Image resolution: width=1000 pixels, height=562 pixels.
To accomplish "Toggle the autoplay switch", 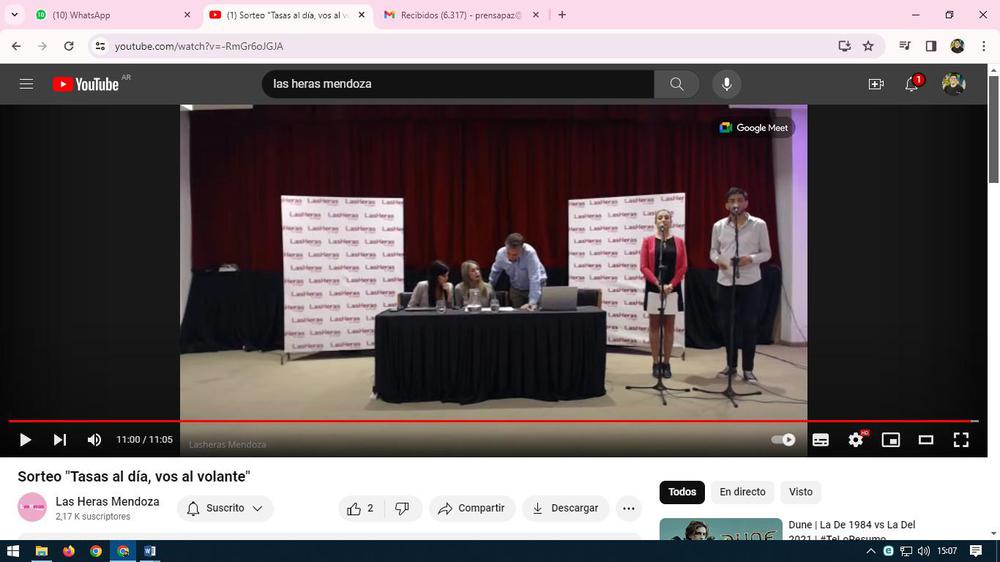I will (x=784, y=440).
